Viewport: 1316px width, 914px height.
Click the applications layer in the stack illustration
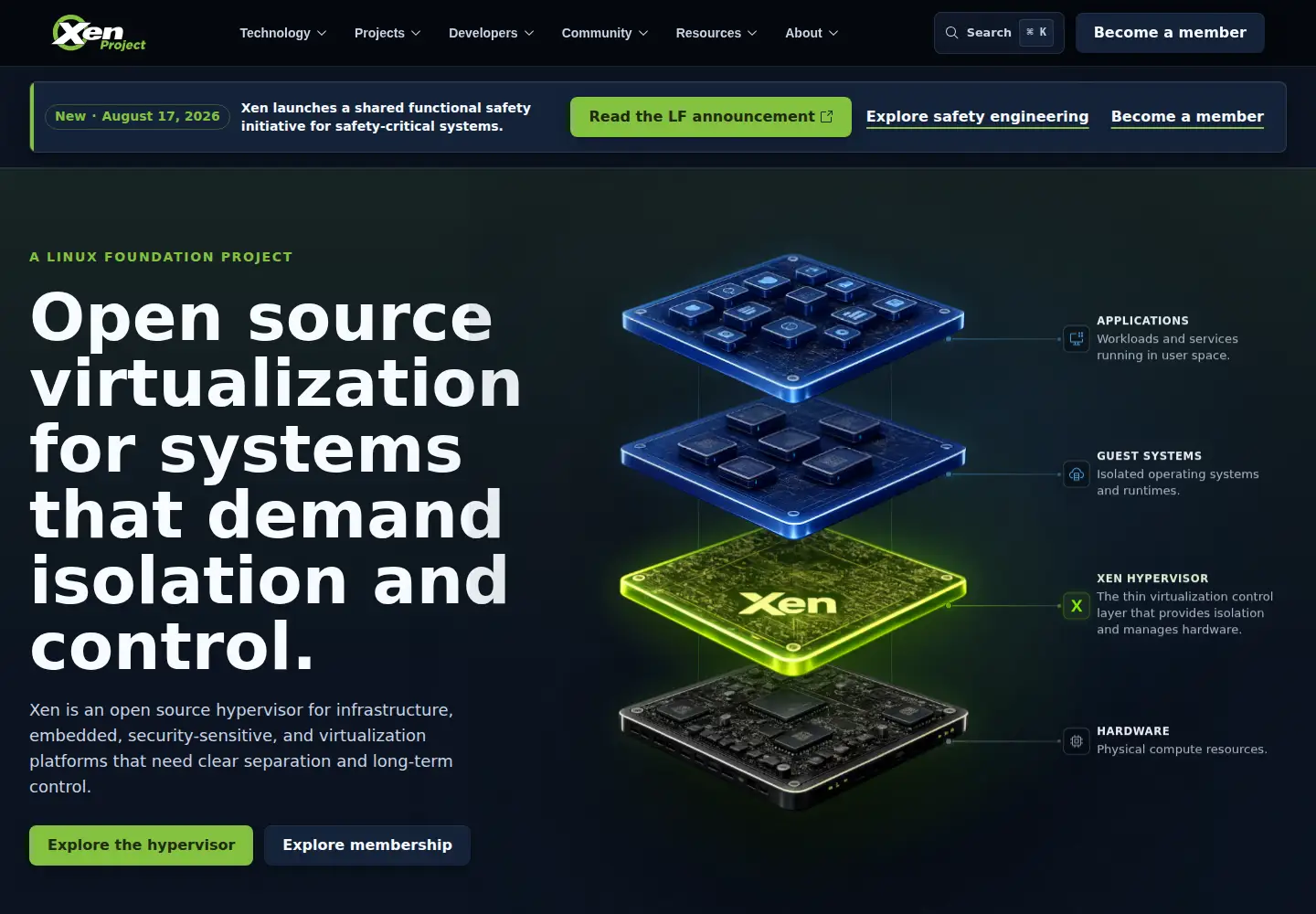(x=793, y=327)
